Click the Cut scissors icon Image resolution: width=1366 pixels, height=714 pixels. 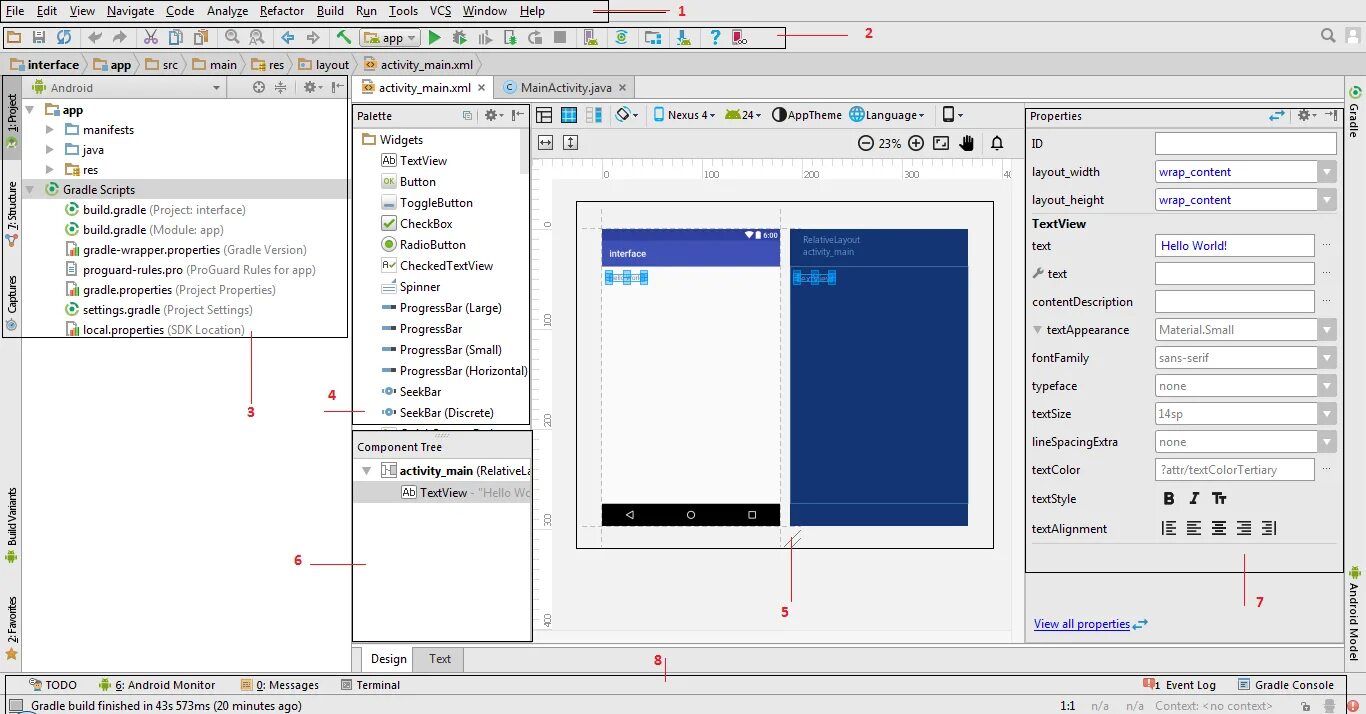pyautogui.click(x=151, y=38)
